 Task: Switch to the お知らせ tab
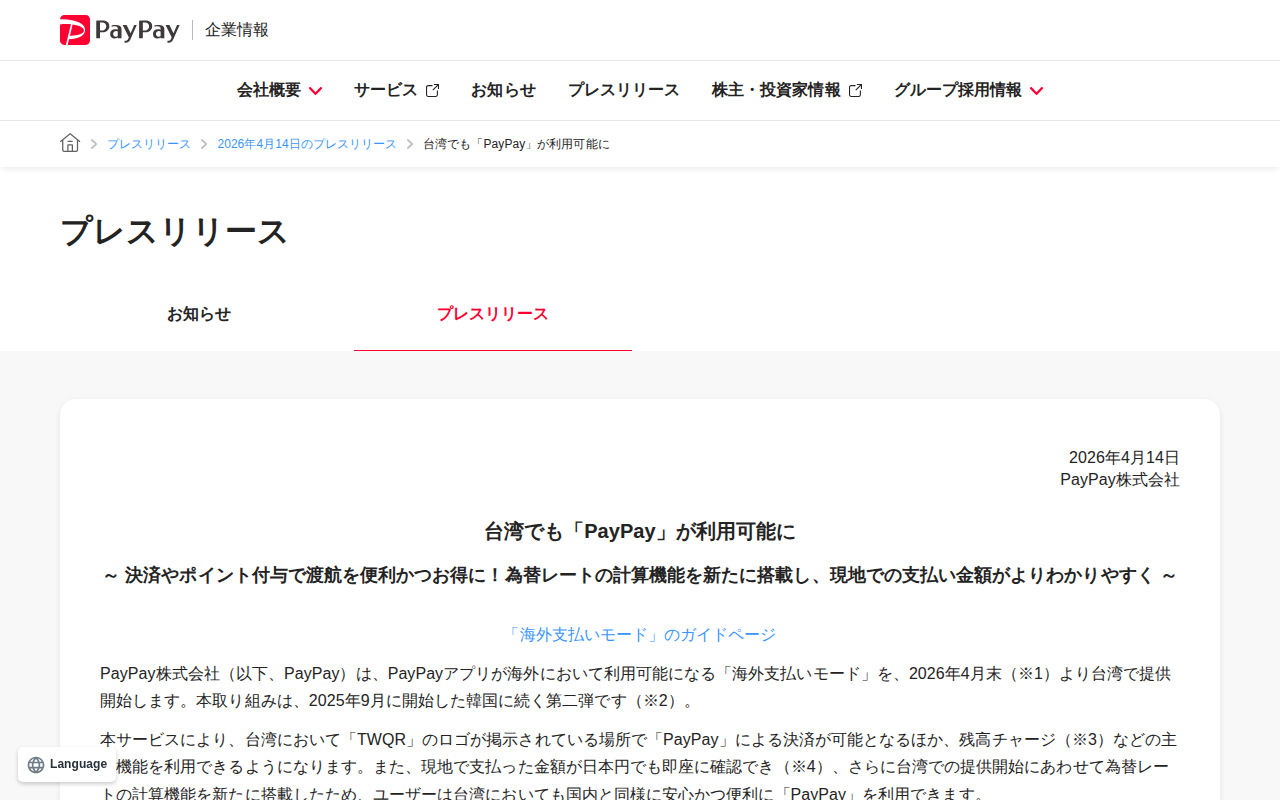tap(199, 314)
